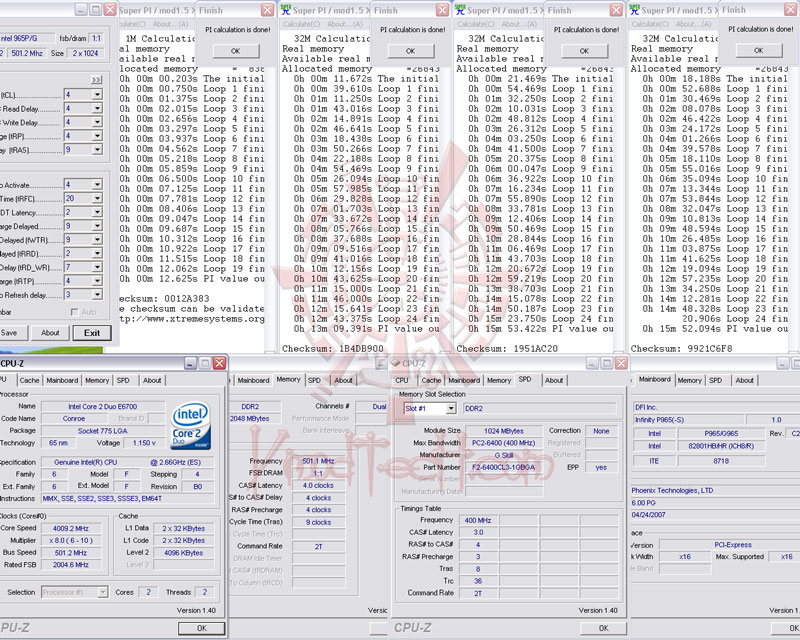
Task: Select Cache tab in the CPU-Z SPD window
Action: pyautogui.click(x=431, y=380)
